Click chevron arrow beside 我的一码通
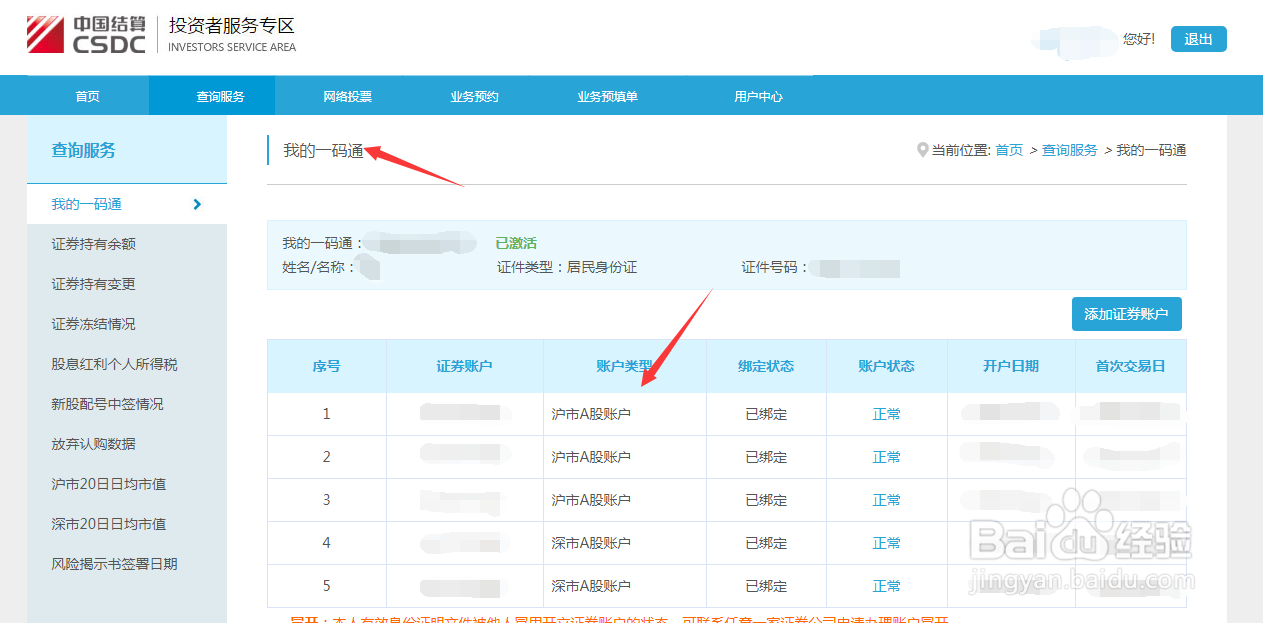 click(197, 204)
